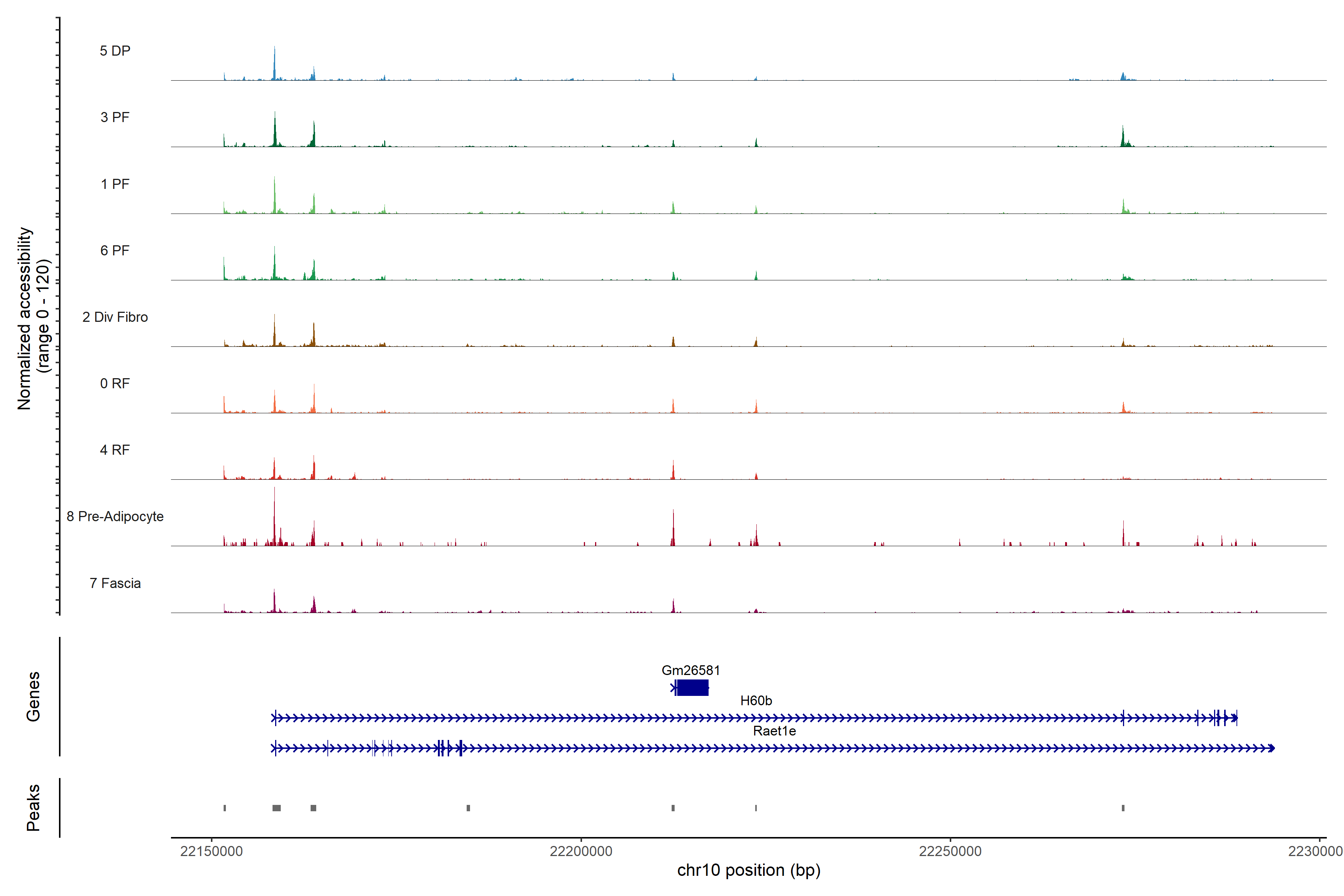Click the Genes panel label
This screenshot has width=1344, height=896.
[33, 696]
